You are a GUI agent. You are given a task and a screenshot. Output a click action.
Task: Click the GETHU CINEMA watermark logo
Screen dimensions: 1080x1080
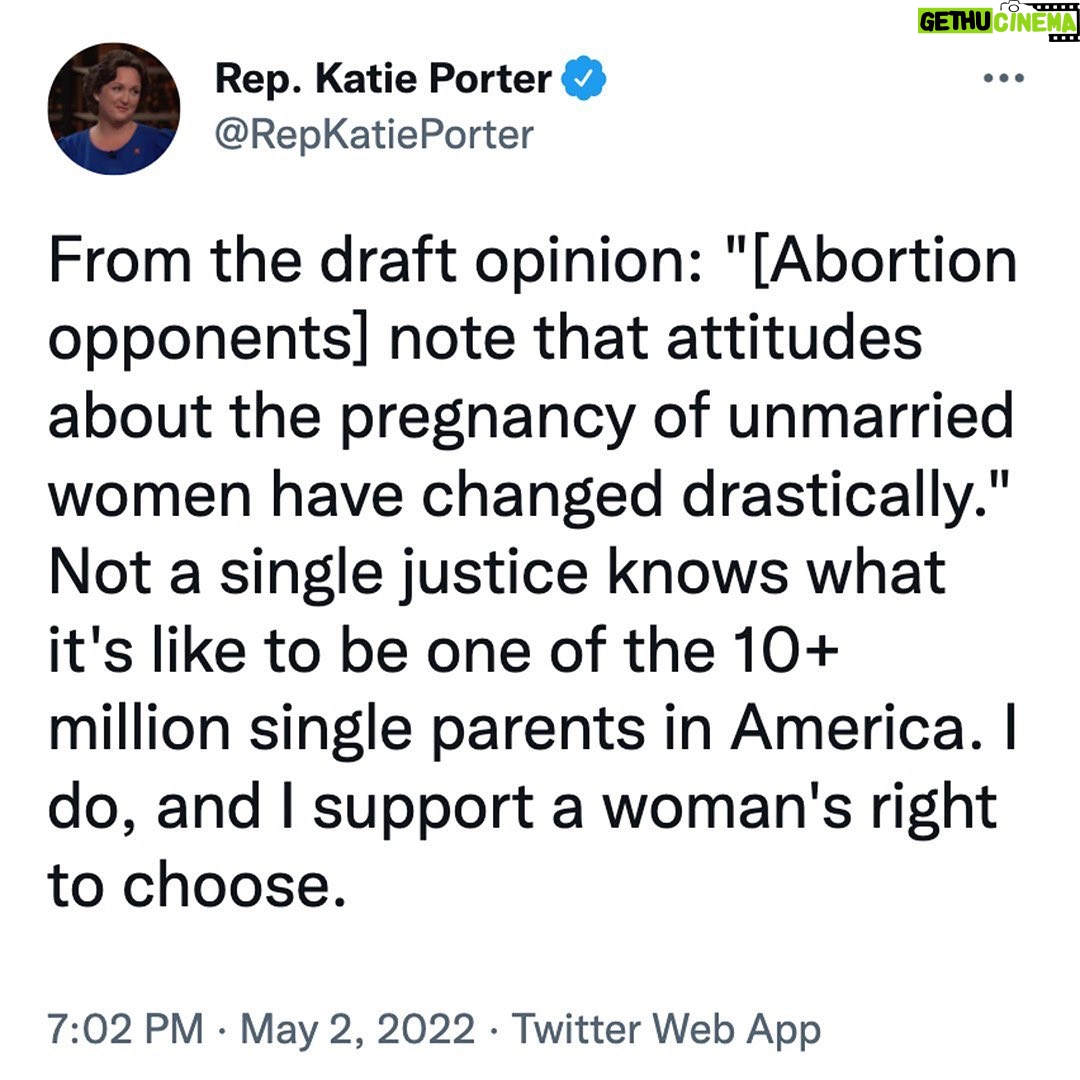(997, 22)
